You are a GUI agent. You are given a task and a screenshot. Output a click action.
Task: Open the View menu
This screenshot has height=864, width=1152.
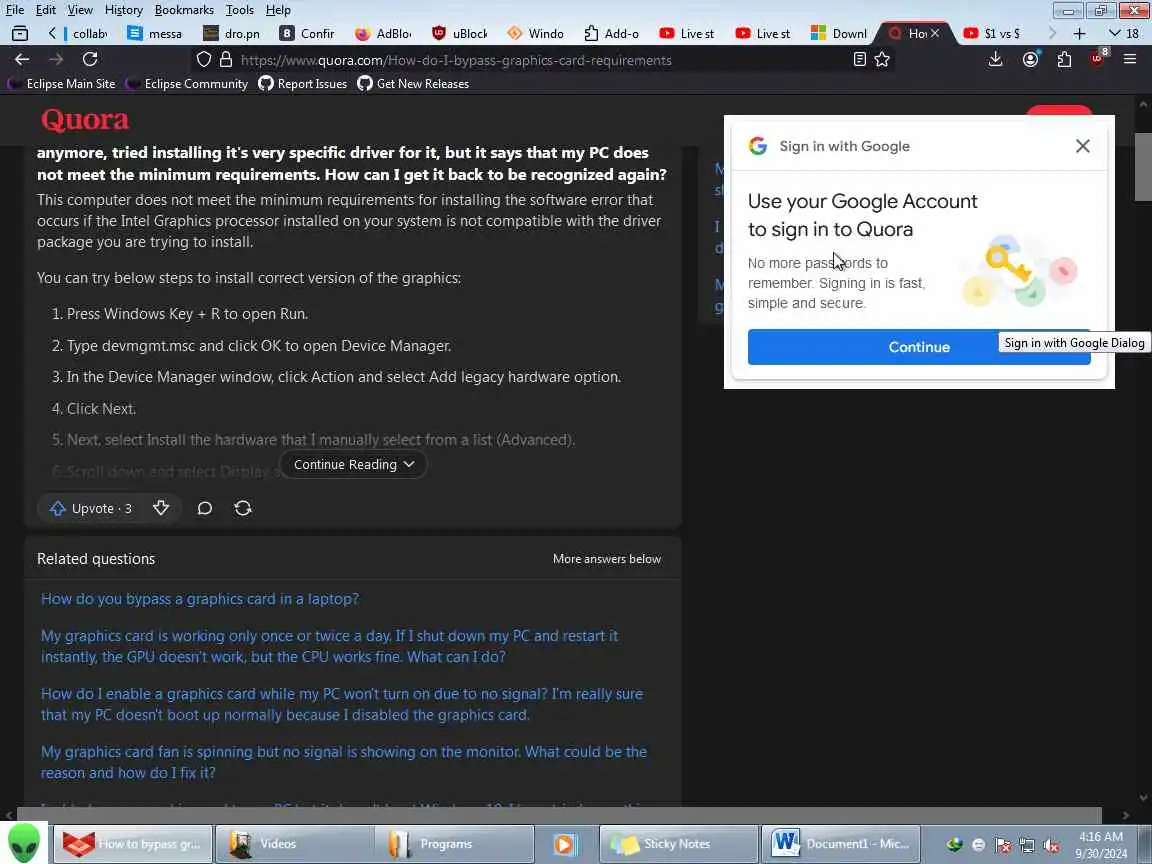[x=80, y=10]
